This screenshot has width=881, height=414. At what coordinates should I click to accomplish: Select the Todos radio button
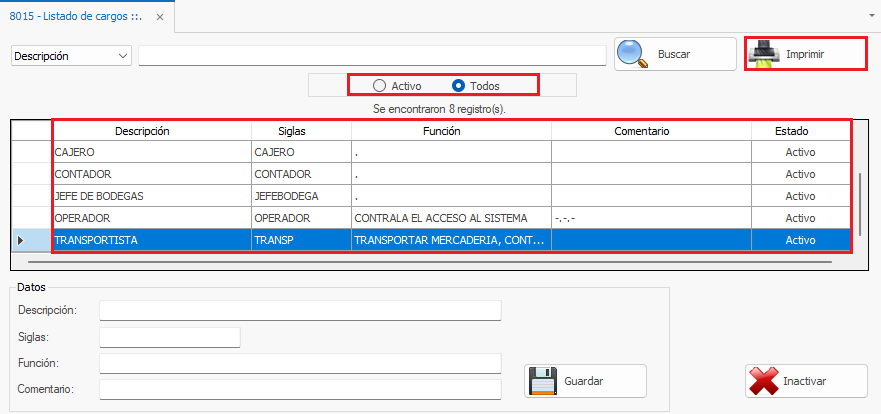pos(459,86)
